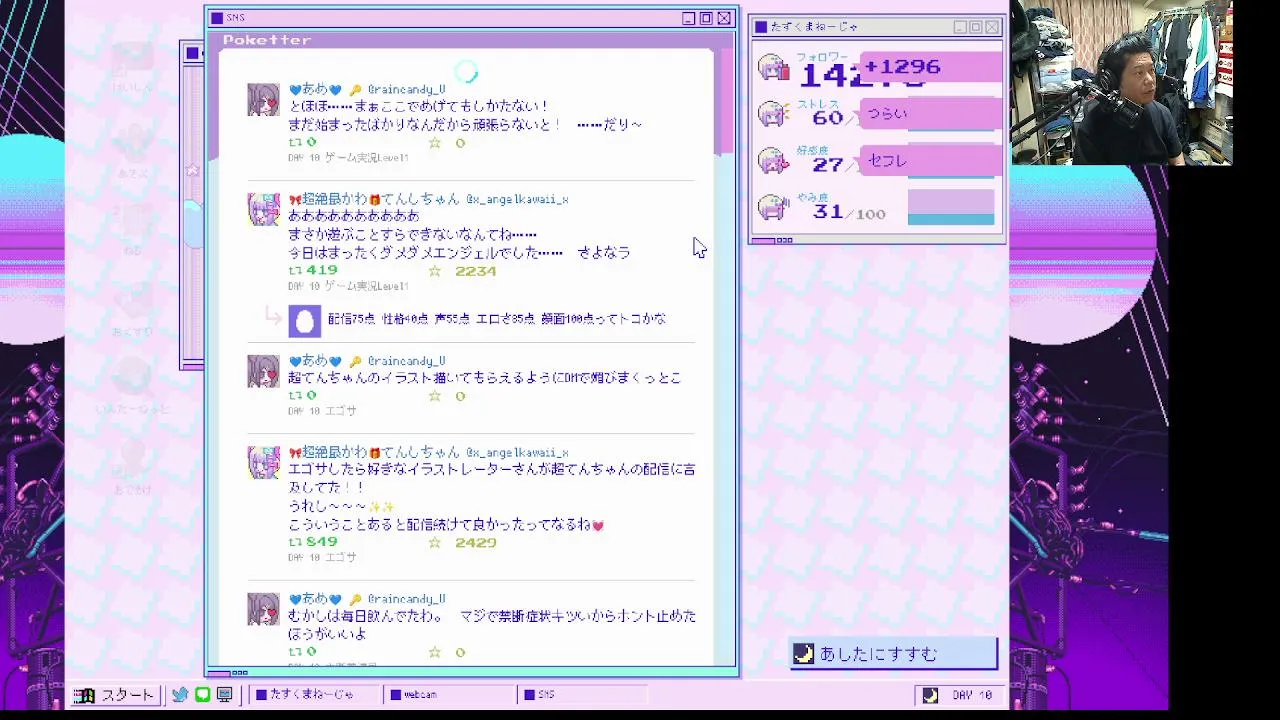Click the key icon on the とほほ post

[355, 90]
